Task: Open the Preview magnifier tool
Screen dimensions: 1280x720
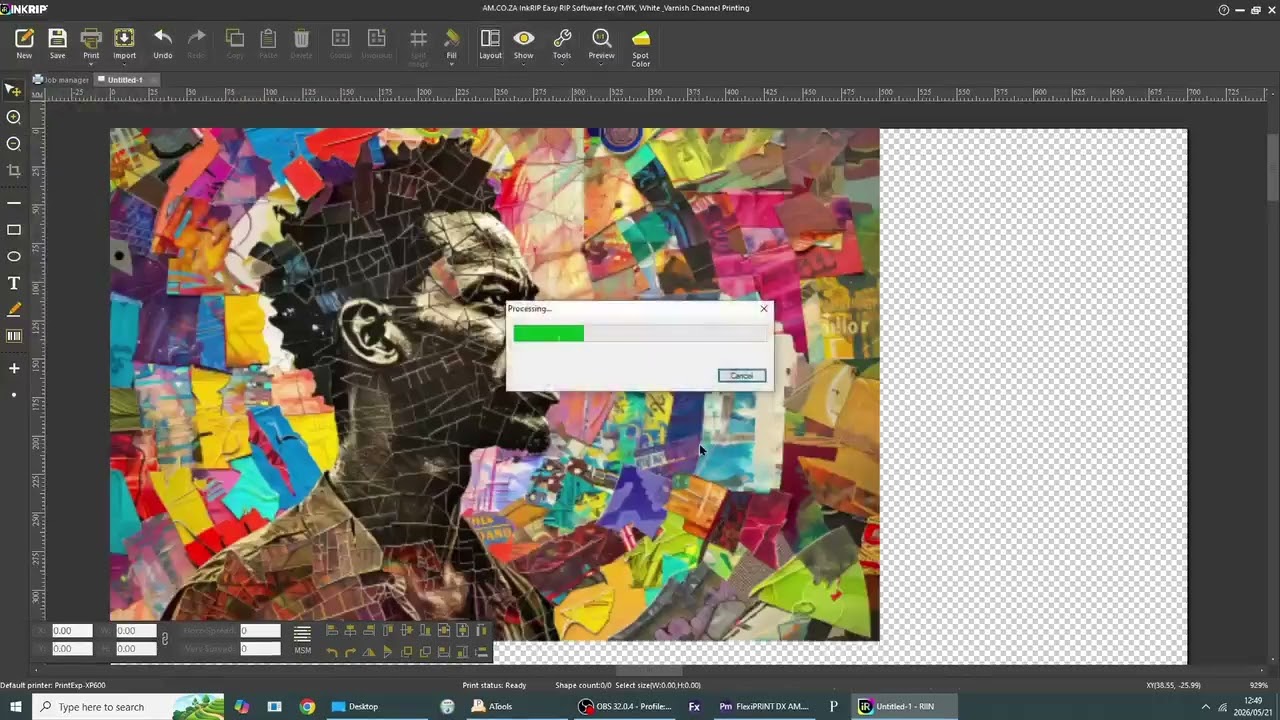Action: pyautogui.click(x=601, y=43)
